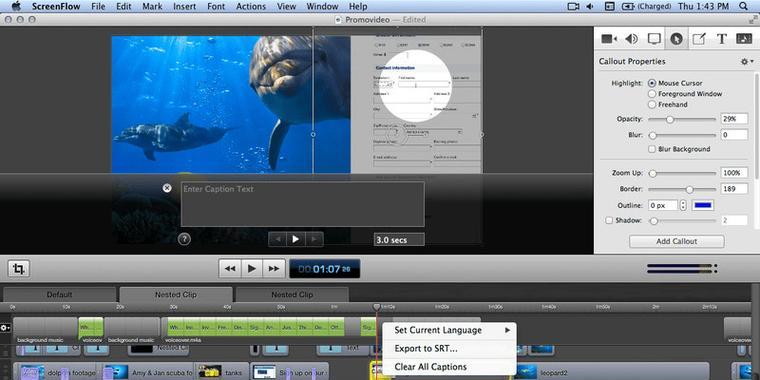Open the Audio properties speaker icon
Viewport: 760px width, 380px height.
[631, 39]
